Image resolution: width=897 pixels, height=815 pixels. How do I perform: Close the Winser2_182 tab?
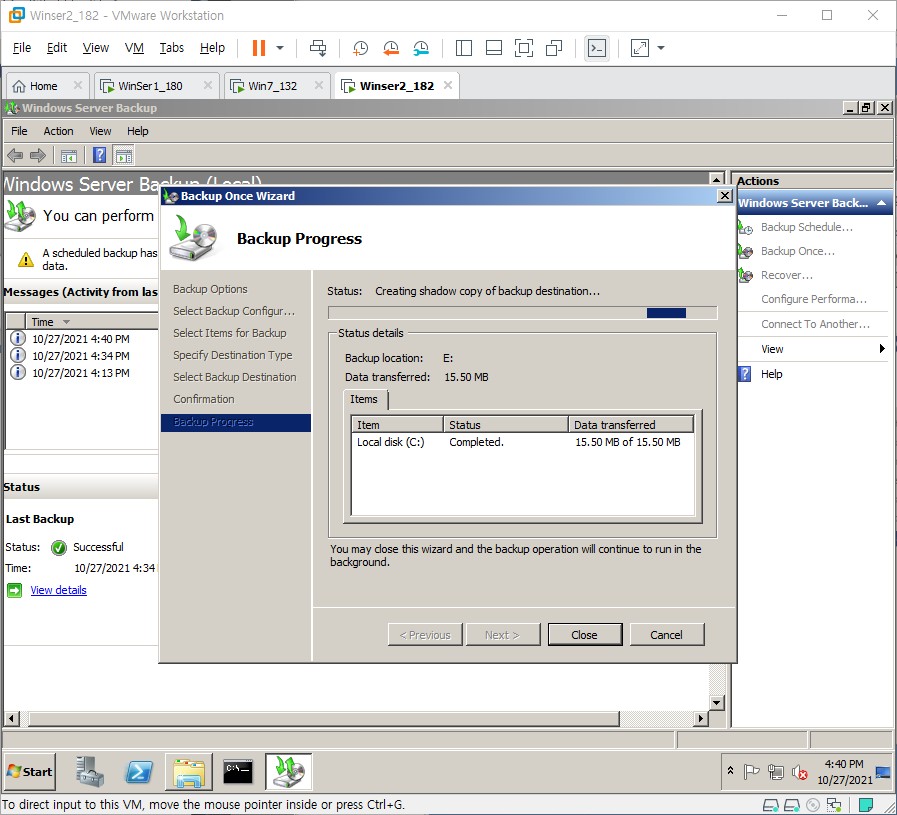448,85
